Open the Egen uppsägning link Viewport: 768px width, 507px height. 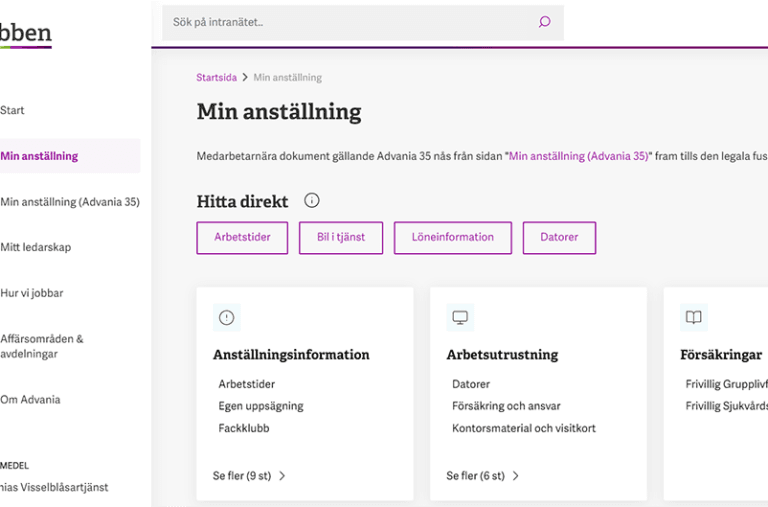[260, 406]
